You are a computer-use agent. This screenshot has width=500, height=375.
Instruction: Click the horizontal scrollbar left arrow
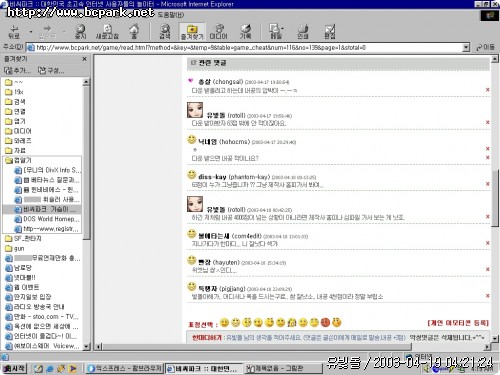(99, 347)
